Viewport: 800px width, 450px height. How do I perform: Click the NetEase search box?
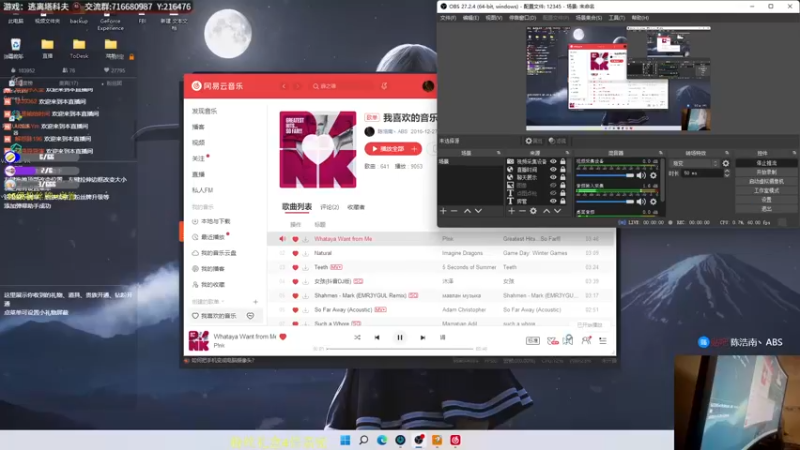342,86
